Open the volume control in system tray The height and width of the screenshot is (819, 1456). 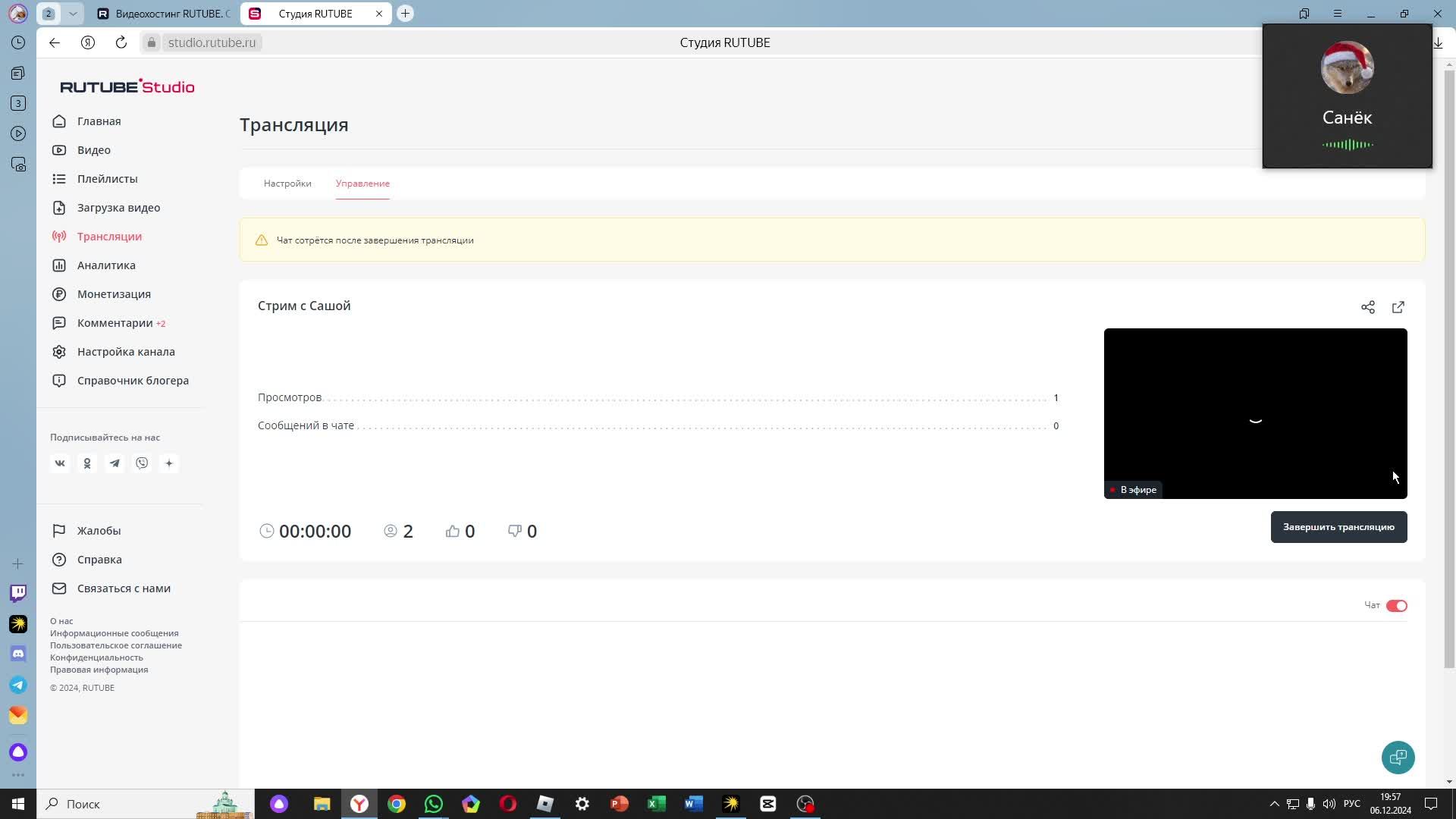pyautogui.click(x=1329, y=804)
